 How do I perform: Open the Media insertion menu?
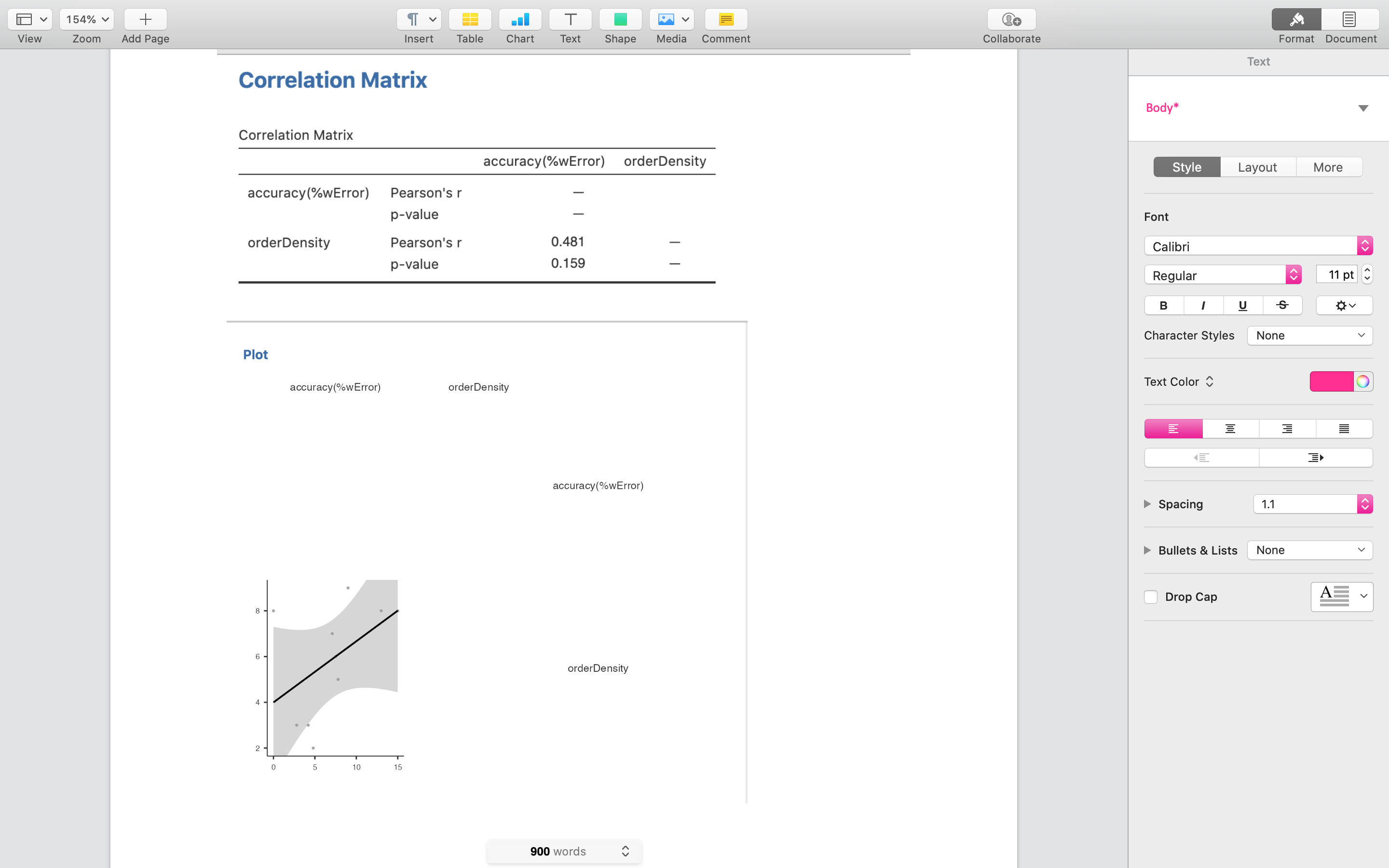point(670,19)
